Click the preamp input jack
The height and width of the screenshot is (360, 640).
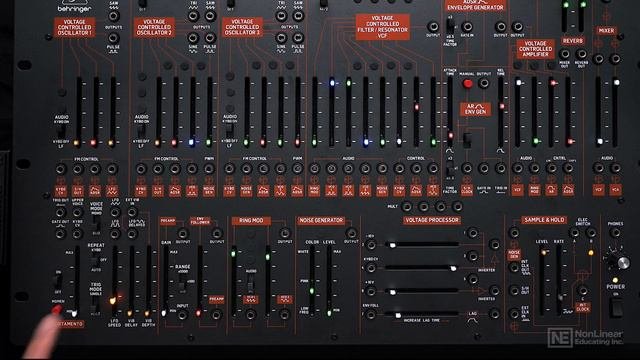tap(182, 315)
